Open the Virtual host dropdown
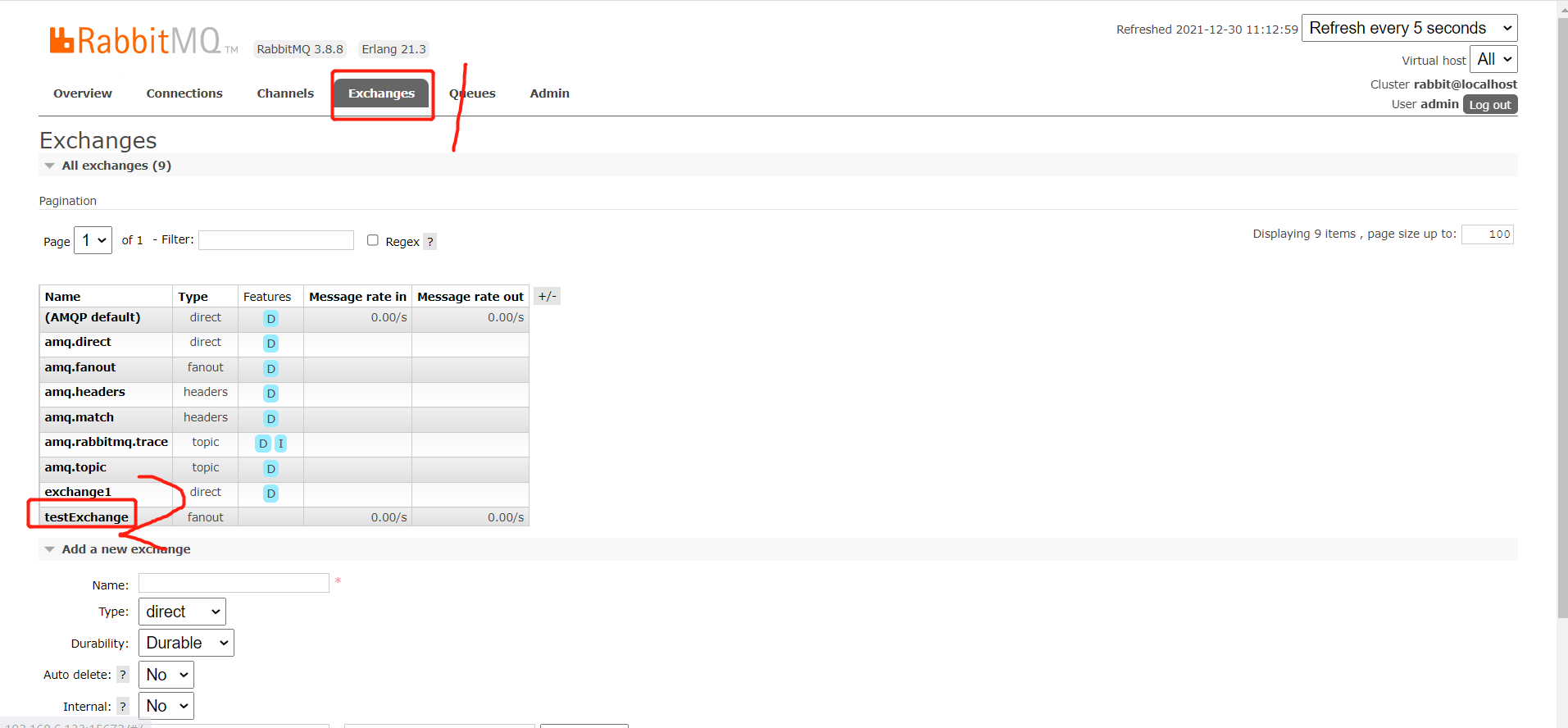This screenshot has width=1568, height=728. pyautogui.click(x=1494, y=59)
